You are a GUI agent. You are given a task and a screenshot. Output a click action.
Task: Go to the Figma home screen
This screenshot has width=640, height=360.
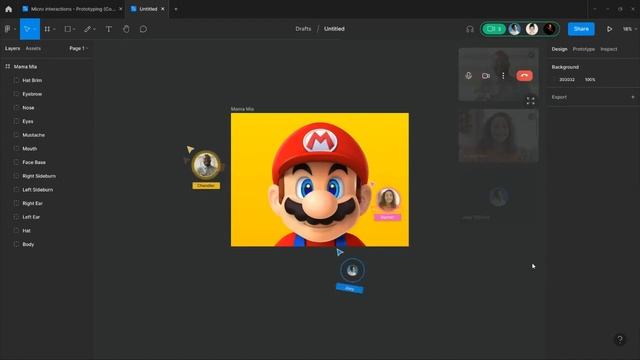pyautogui.click(x=9, y=9)
